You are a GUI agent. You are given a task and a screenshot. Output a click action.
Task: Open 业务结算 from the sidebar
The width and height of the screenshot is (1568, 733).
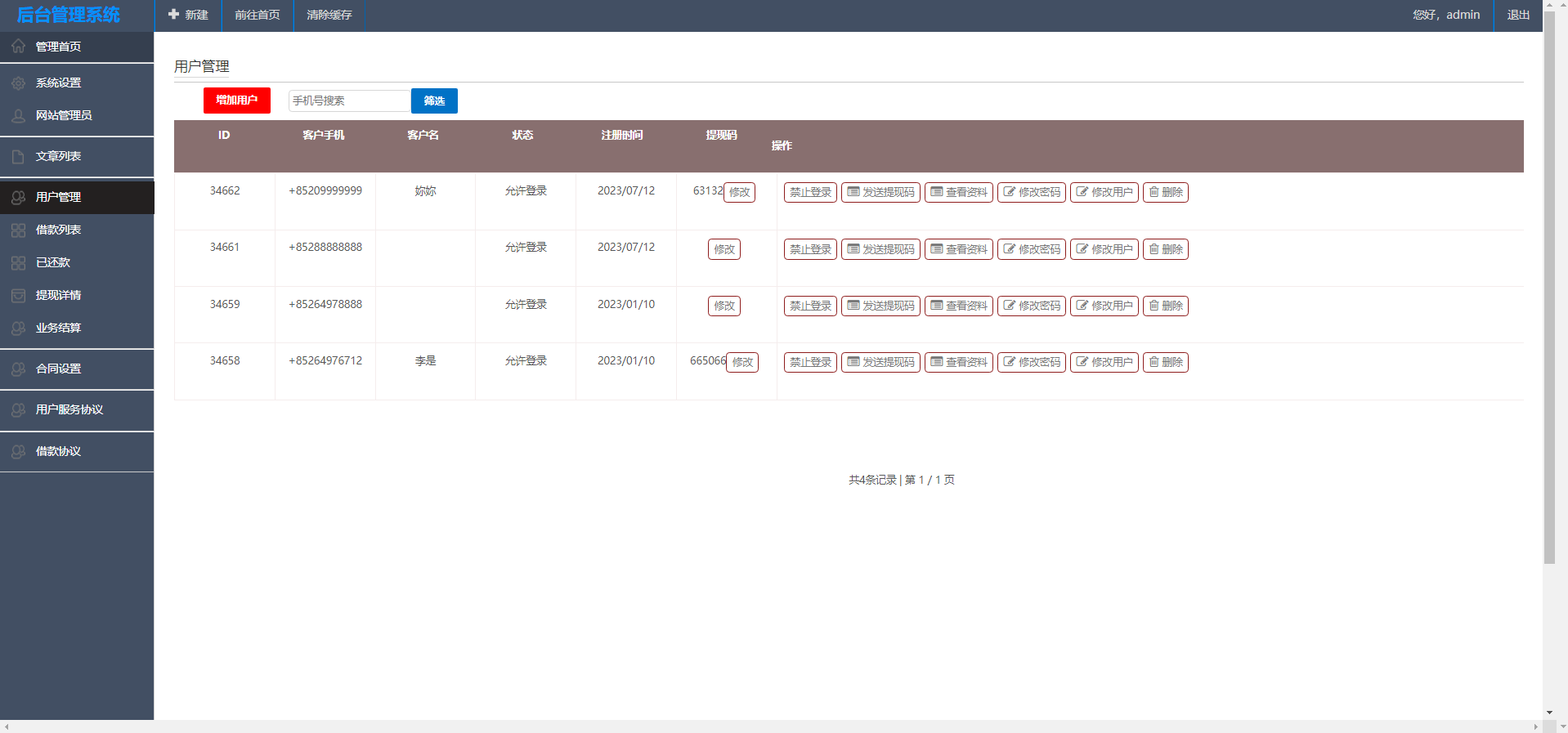click(58, 328)
